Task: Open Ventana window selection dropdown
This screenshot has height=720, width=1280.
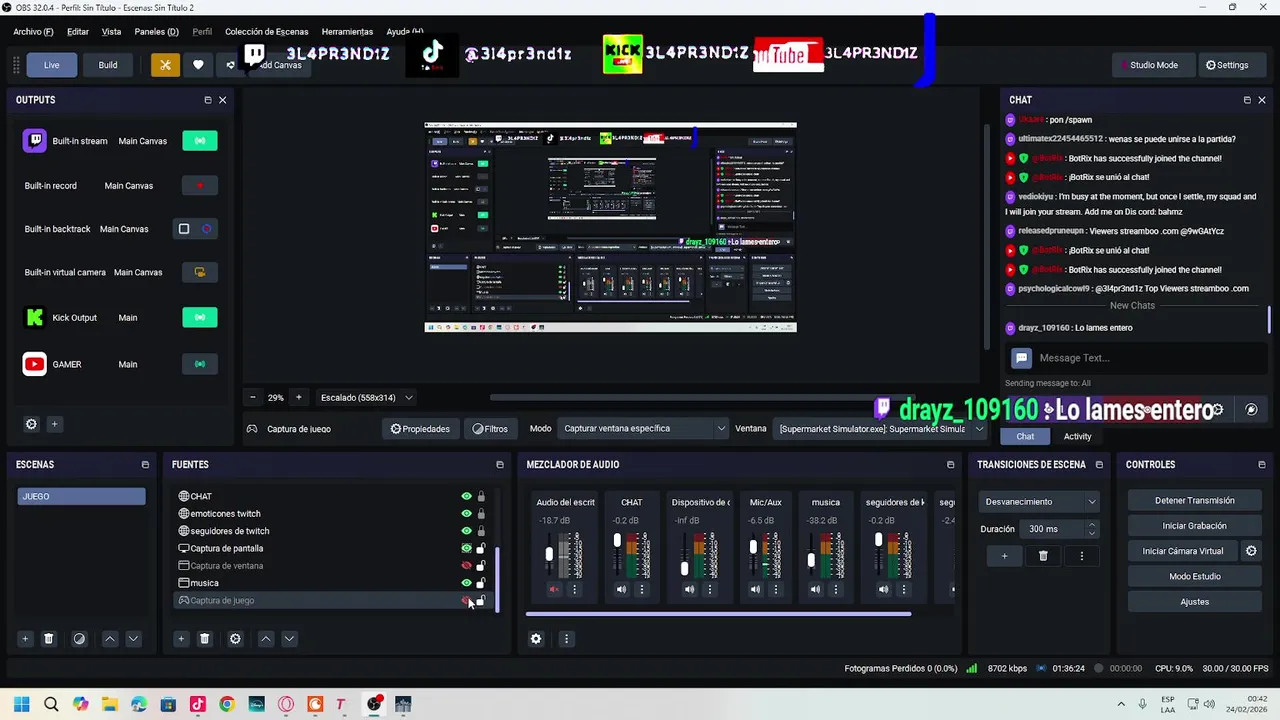Action: coord(880,428)
